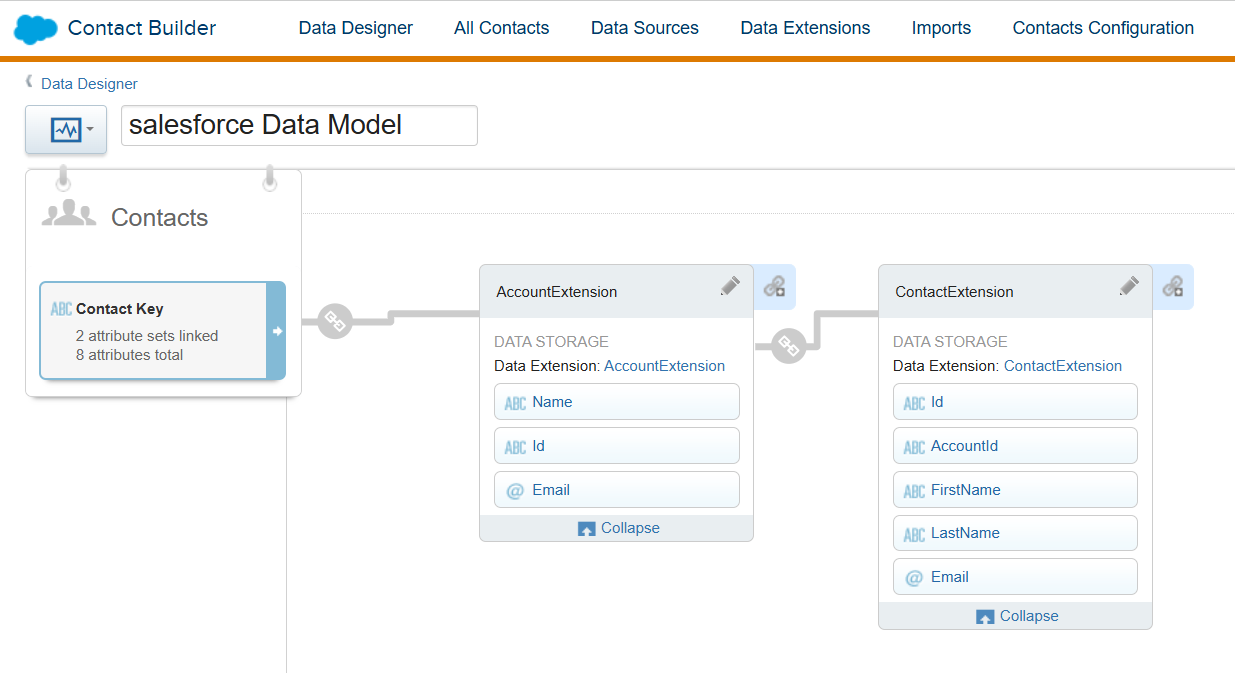The image size is (1235, 673).
Task: Select the relationship link between Contacts and AccountExtension
Action: [335, 322]
